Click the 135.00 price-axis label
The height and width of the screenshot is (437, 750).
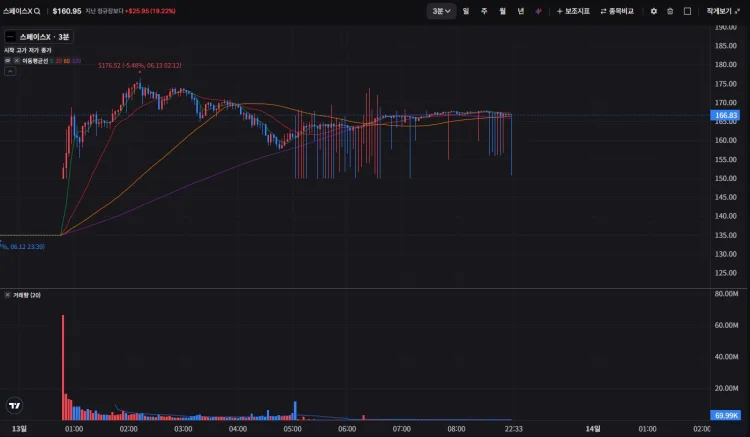[x=726, y=235]
